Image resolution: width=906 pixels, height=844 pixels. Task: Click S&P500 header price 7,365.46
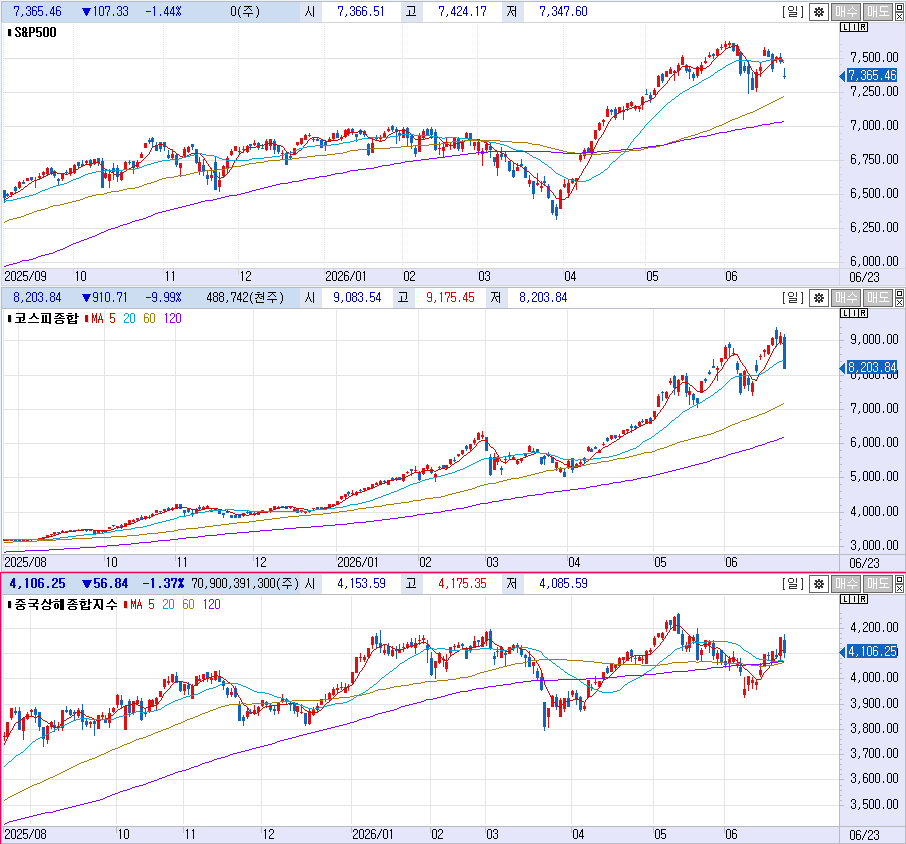[37, 12]
